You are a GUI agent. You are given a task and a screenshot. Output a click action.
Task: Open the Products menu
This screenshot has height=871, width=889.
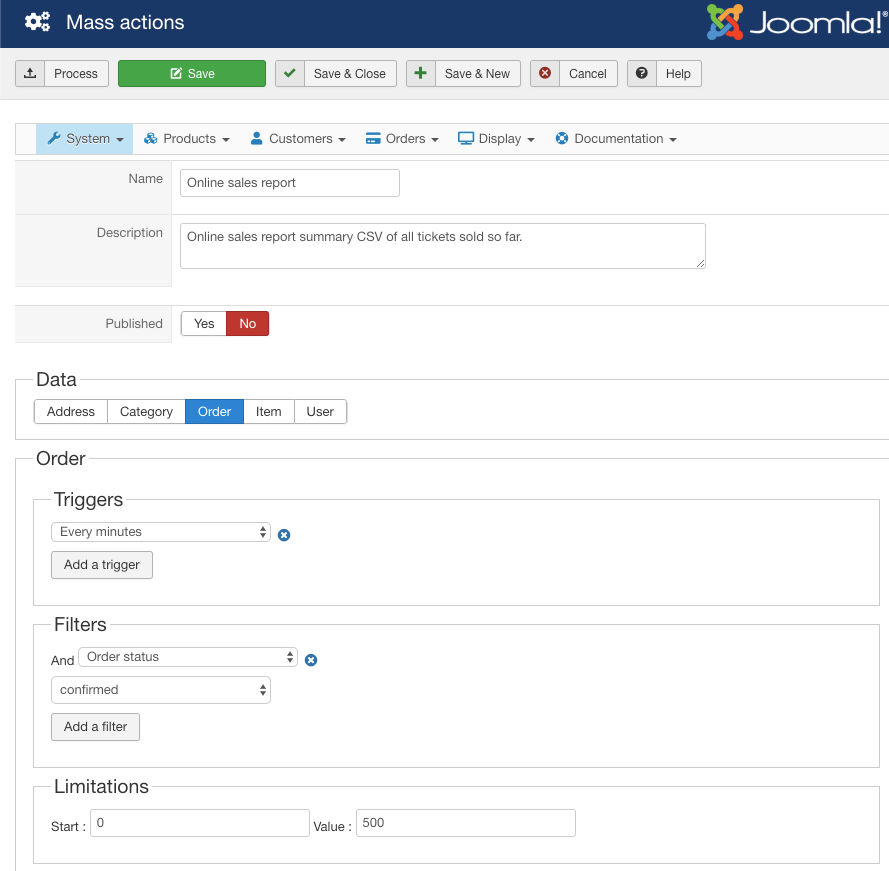point(187,139)
